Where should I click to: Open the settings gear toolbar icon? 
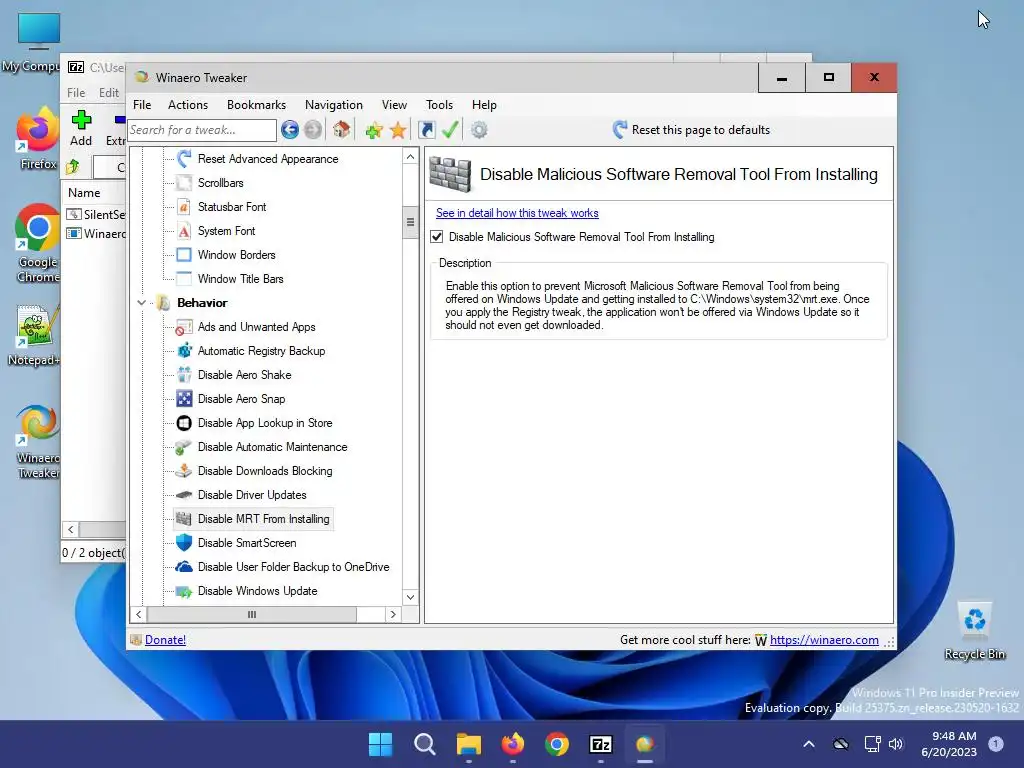click(479, 130)
